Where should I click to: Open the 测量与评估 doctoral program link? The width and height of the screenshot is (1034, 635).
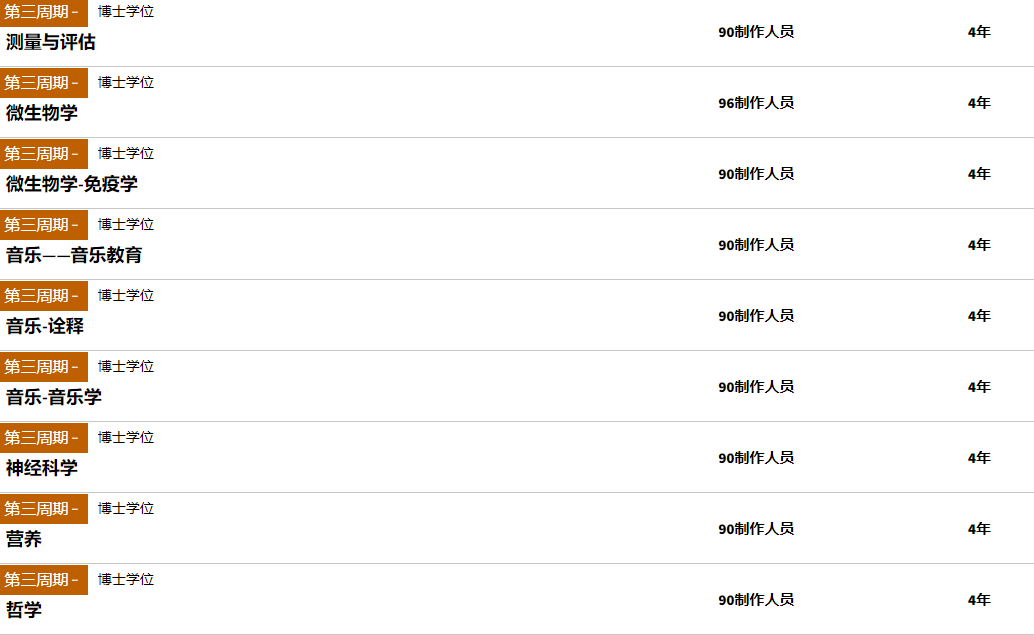(51, 42)
